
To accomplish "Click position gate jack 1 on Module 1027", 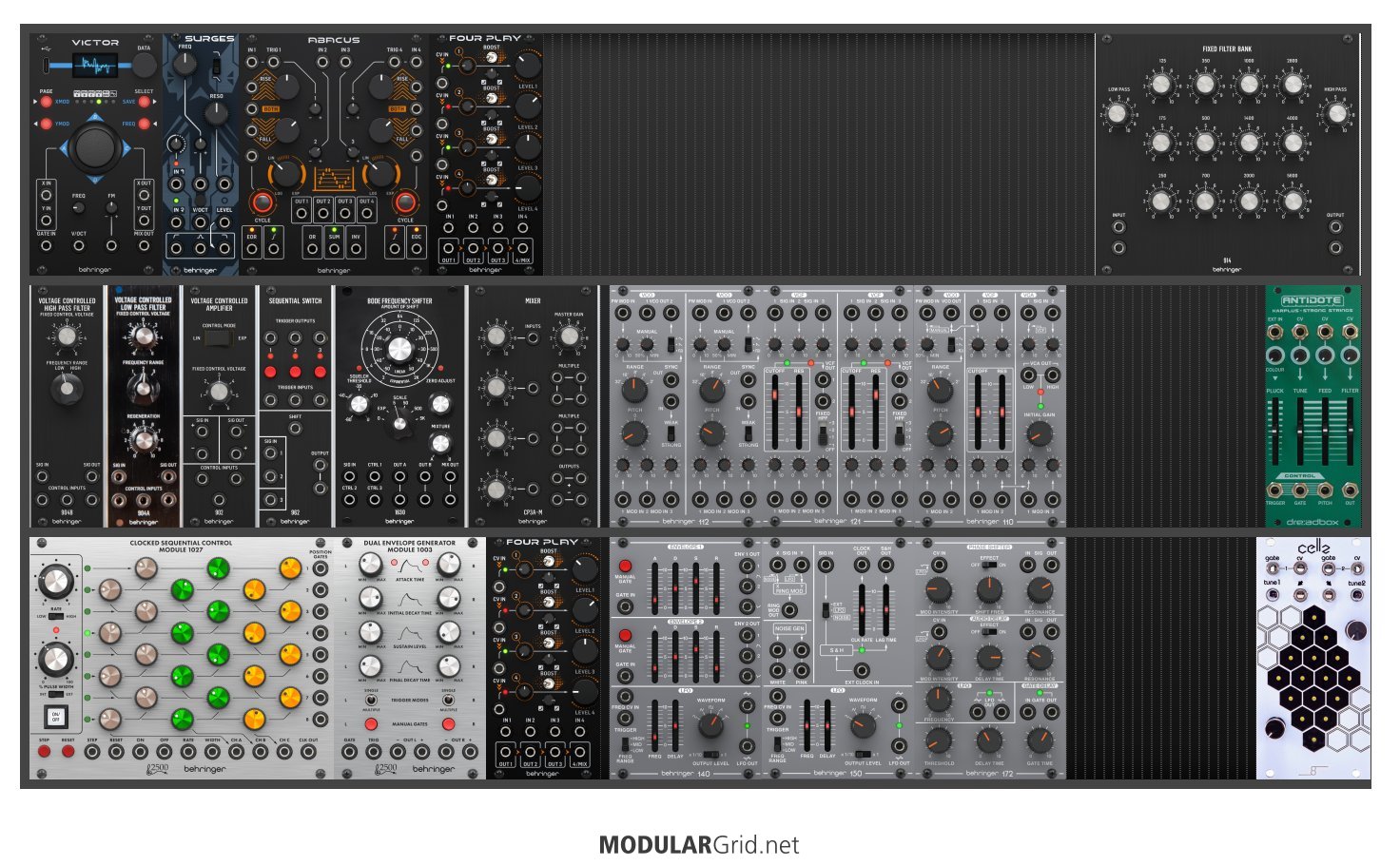I will click(320, 569).
